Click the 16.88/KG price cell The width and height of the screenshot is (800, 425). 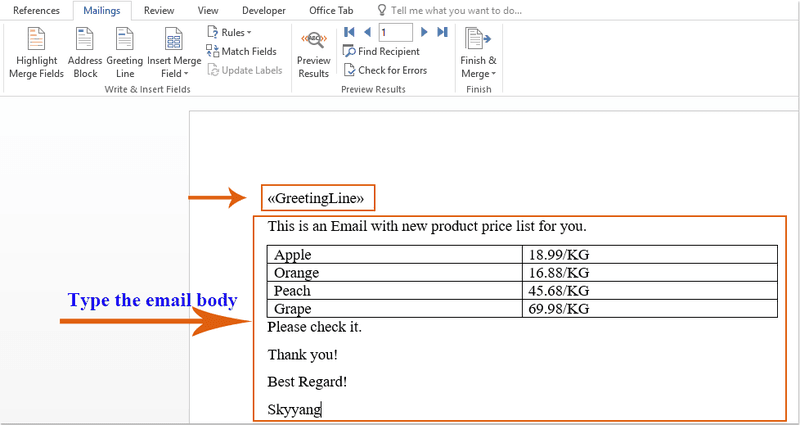tap(649, 272)
